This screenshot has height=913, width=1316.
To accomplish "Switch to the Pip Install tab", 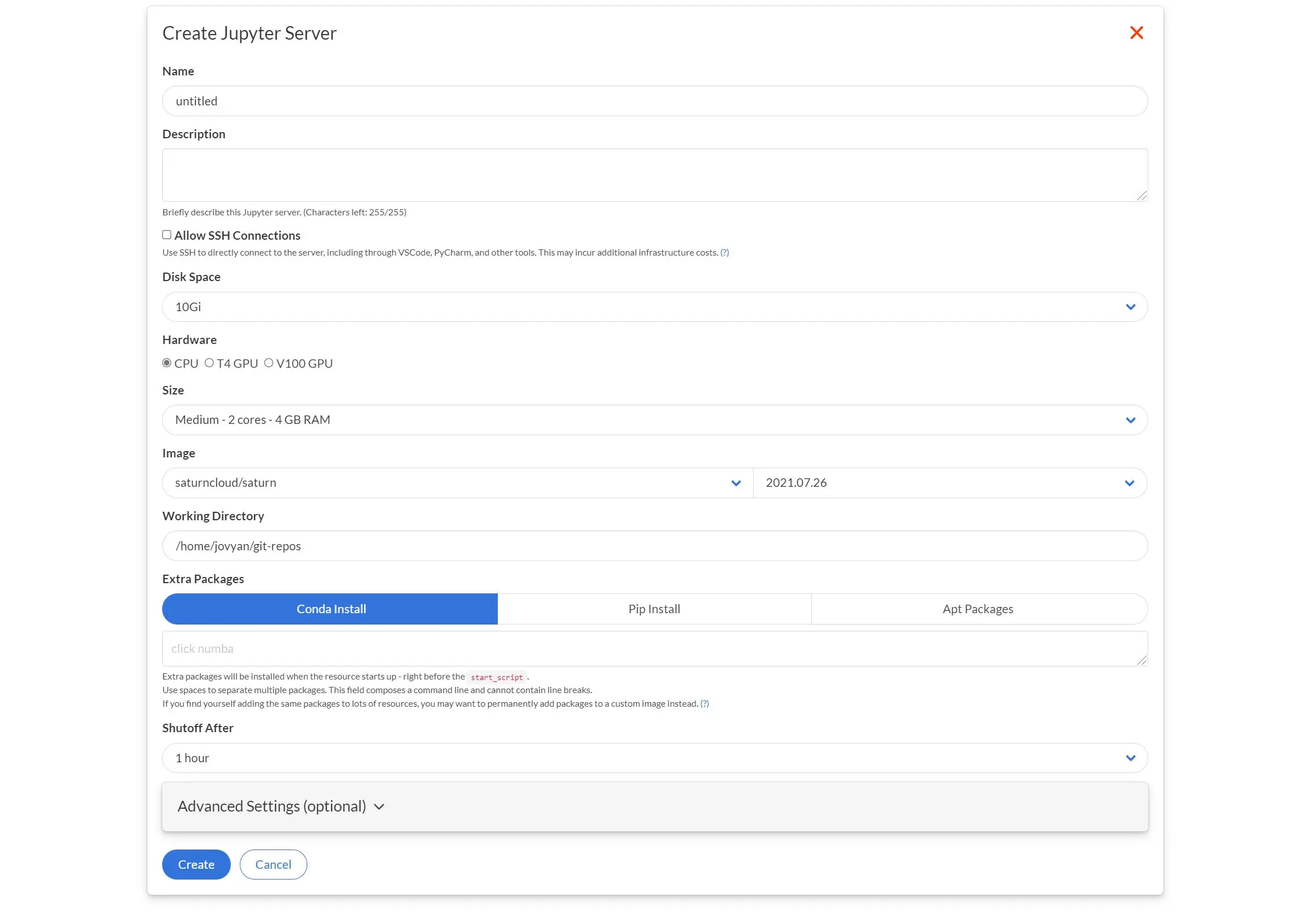I will (x=654, y=608).
